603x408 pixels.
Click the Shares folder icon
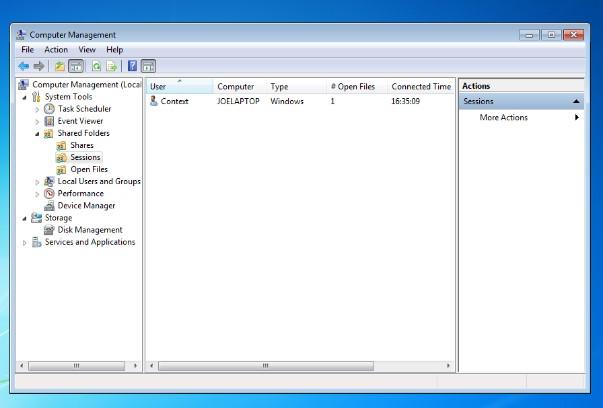coord(61,146)
